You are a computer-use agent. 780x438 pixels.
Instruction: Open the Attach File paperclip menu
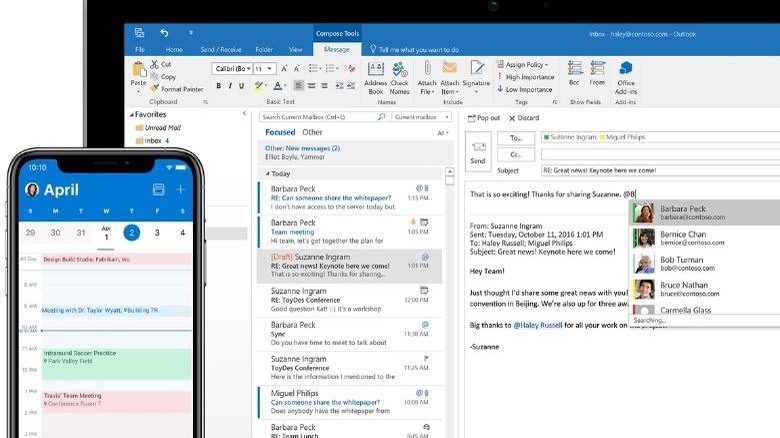[427, 74]
